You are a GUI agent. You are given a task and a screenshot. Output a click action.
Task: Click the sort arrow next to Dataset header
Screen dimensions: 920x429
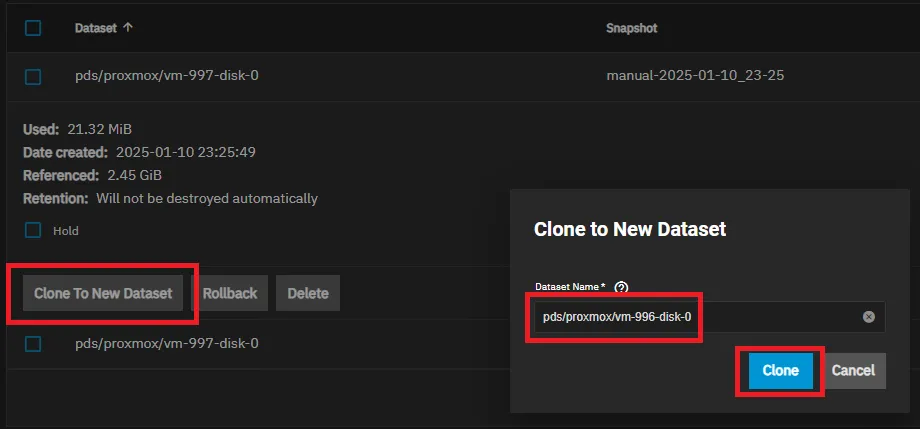[x=127, y=28]
